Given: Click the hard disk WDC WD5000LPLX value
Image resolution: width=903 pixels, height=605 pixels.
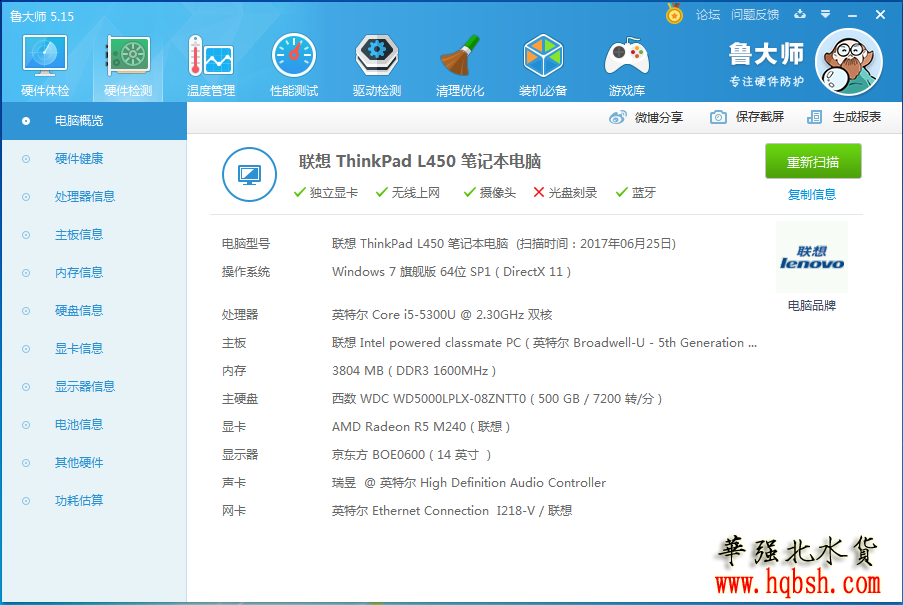Looking at the screenshot, I should (497, 399).
